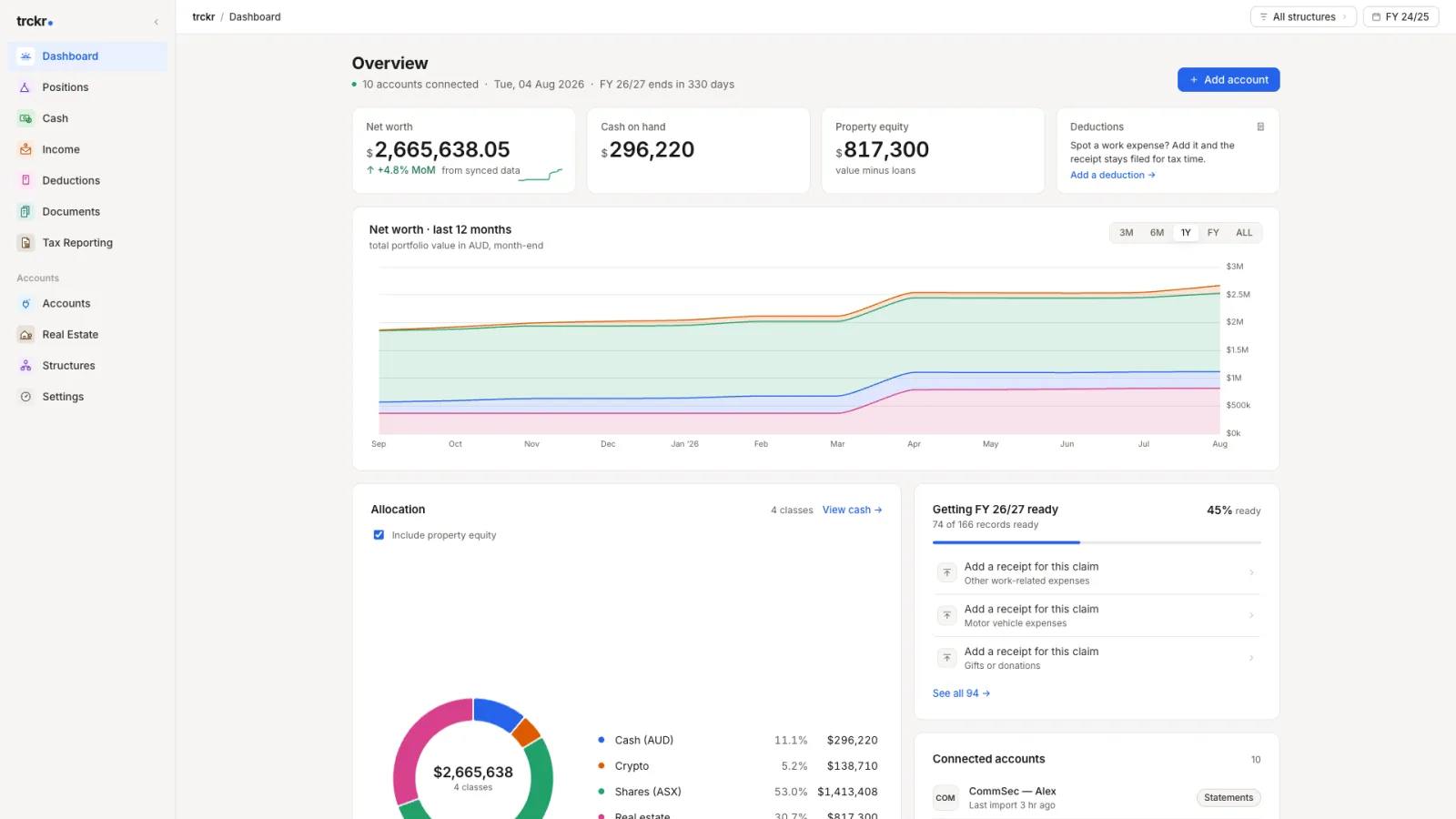The height and width of the screenshot is (819, 1456).
Task: Click the CommSec — Alex account name
Action: click(x=1012, y=792)
